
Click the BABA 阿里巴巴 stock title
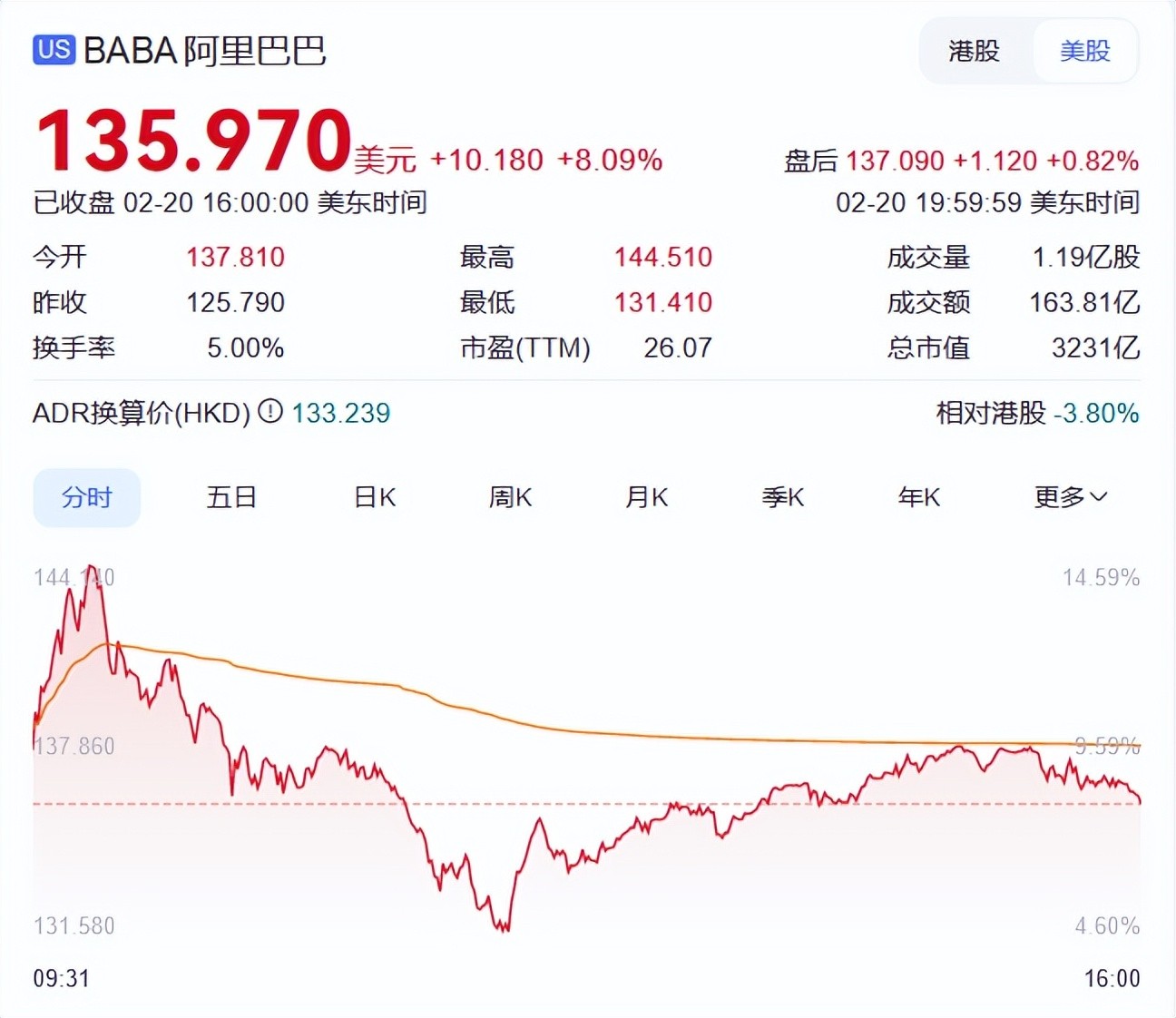204,51
